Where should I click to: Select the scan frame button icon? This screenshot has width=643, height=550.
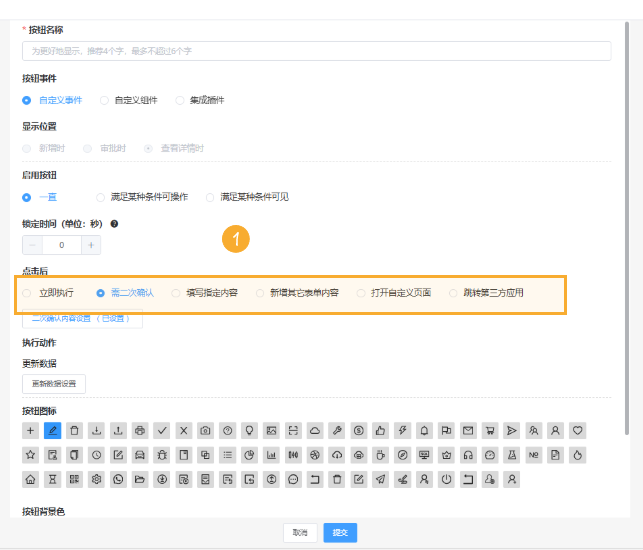(x=293, y=431)
